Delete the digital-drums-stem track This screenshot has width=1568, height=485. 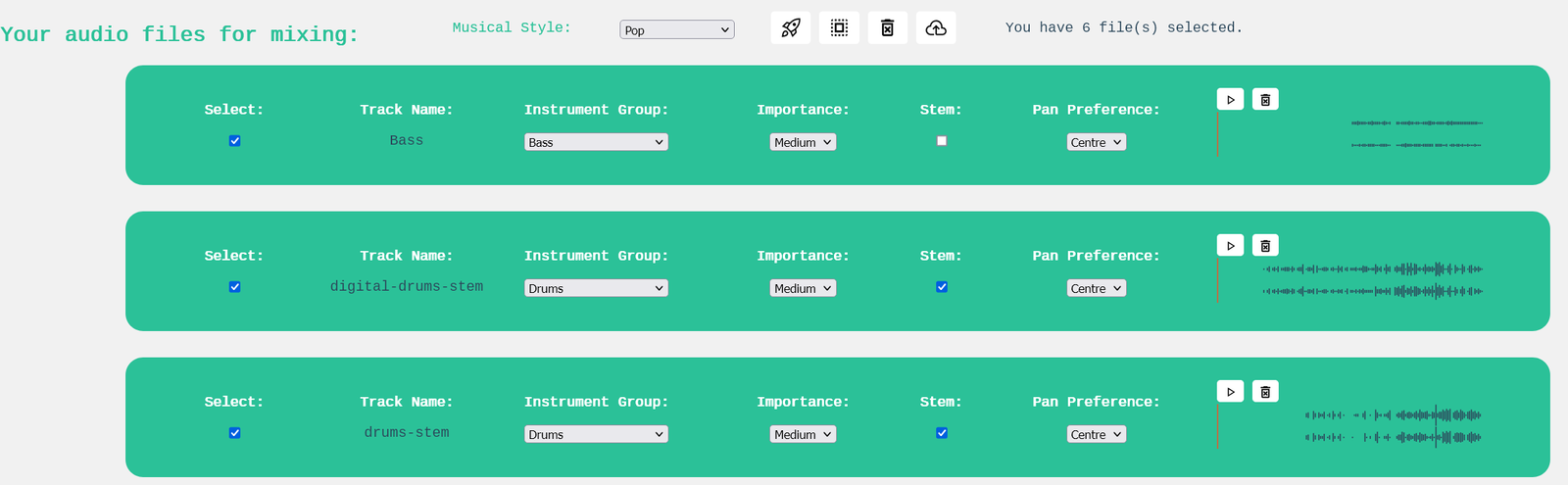click(x=1265, y=245)
